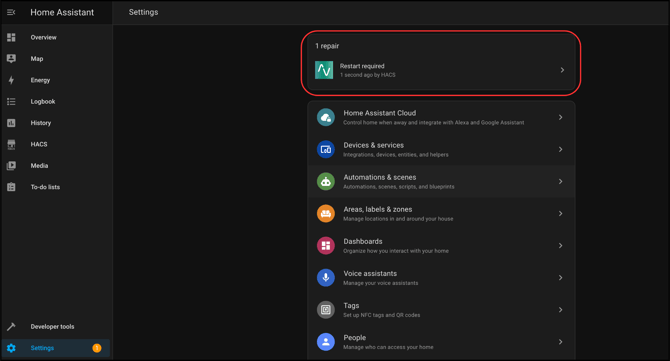Screen dimensions: 670x361
Task: Select the Voice assistants microphone icon
Action: click(x=326, y=278)
